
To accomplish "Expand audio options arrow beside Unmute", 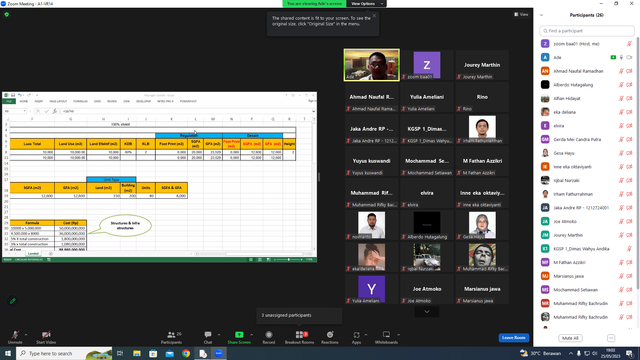I will coord(26,335).
